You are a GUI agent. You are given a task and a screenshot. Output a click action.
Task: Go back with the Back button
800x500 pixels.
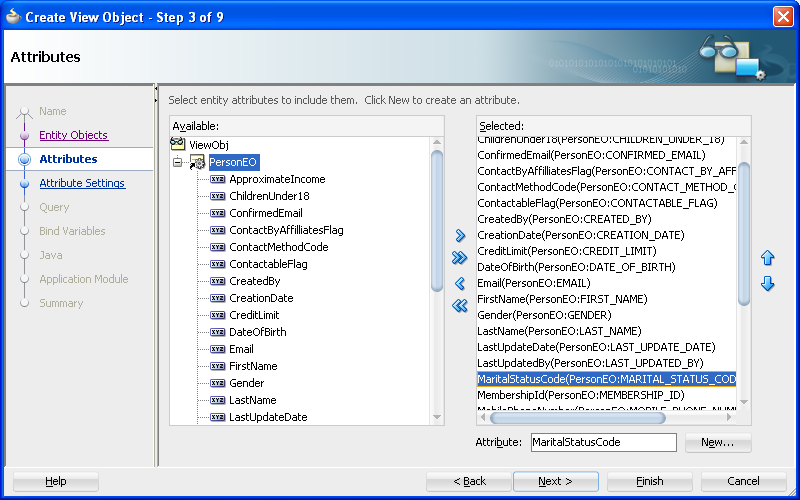click(x=469, y=481)
